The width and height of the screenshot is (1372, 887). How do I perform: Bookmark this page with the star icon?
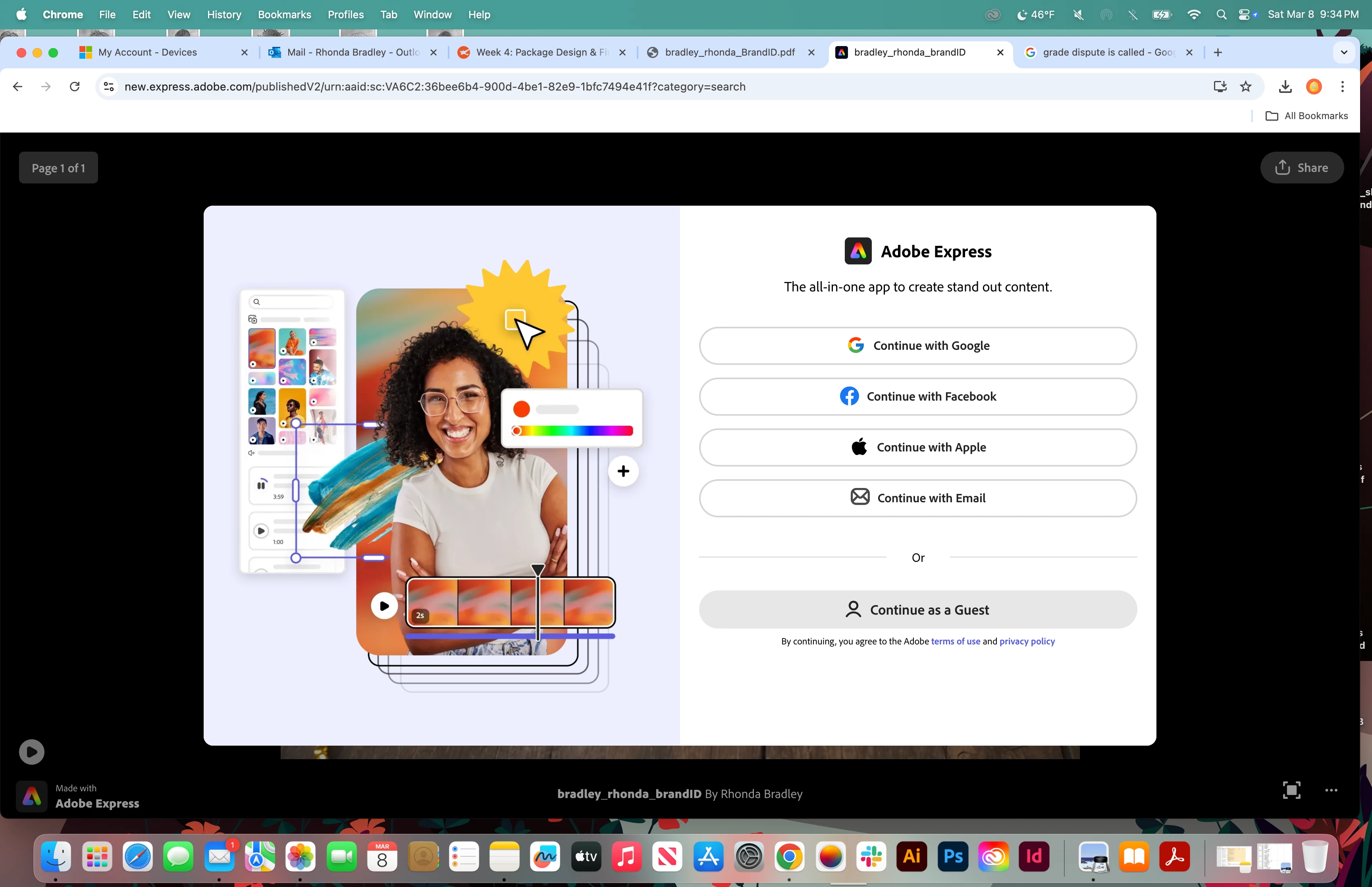tap(1245, 87)
